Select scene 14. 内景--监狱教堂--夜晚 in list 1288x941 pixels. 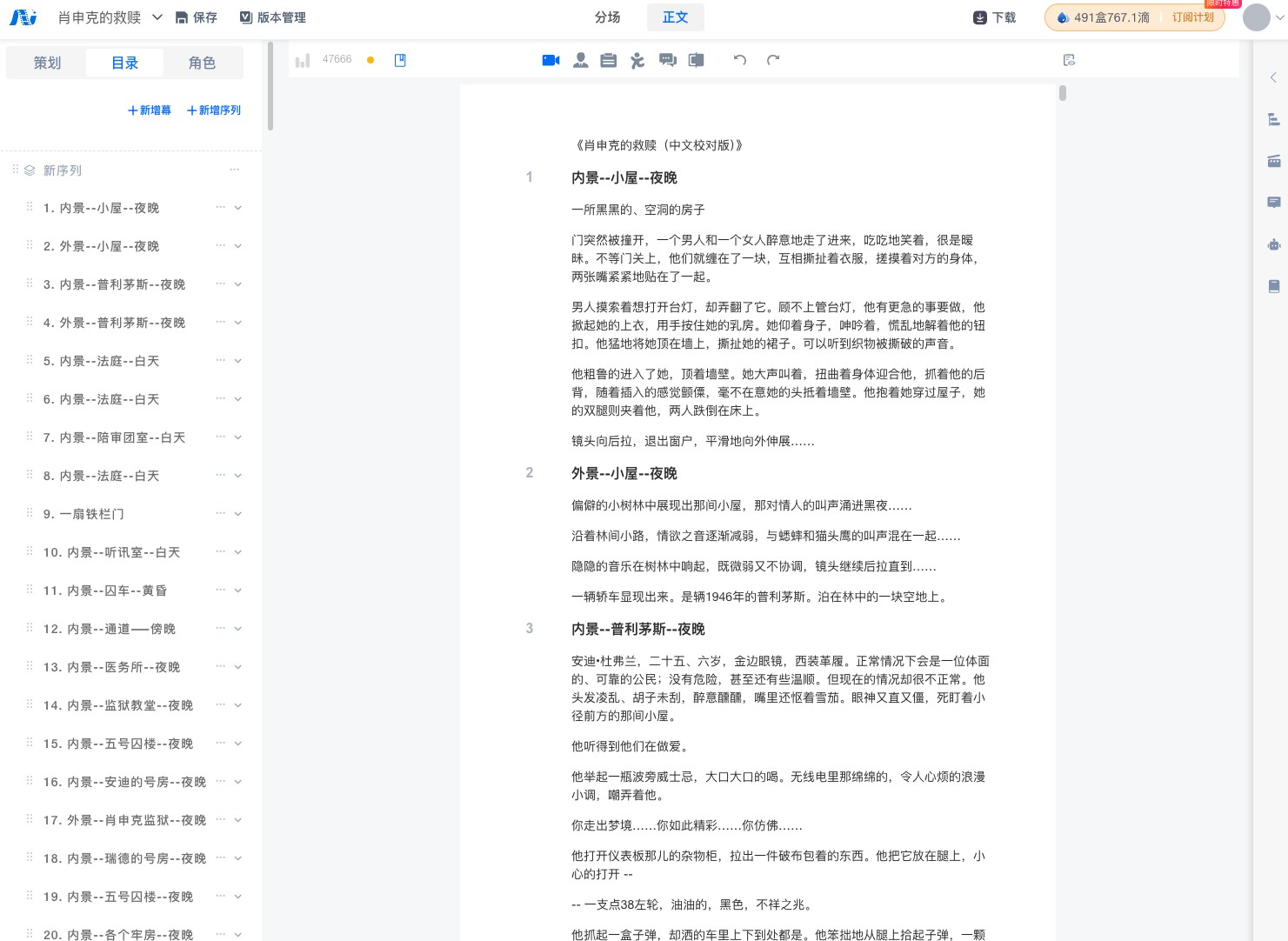pyautogui.click(x=118, y=705)
